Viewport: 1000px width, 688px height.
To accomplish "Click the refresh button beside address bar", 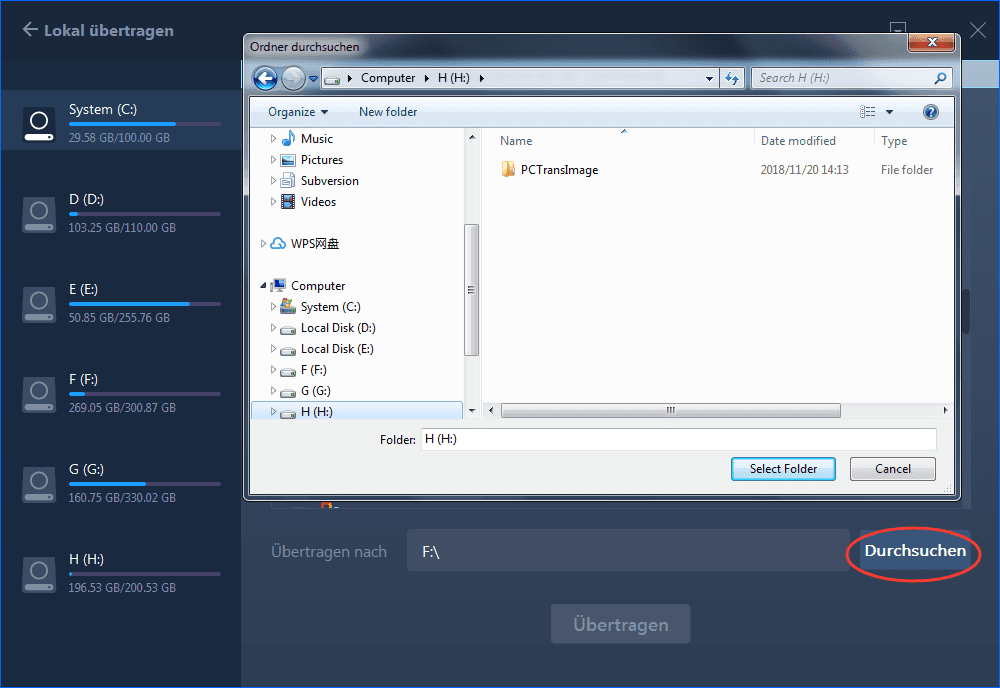I will (733, 78).
